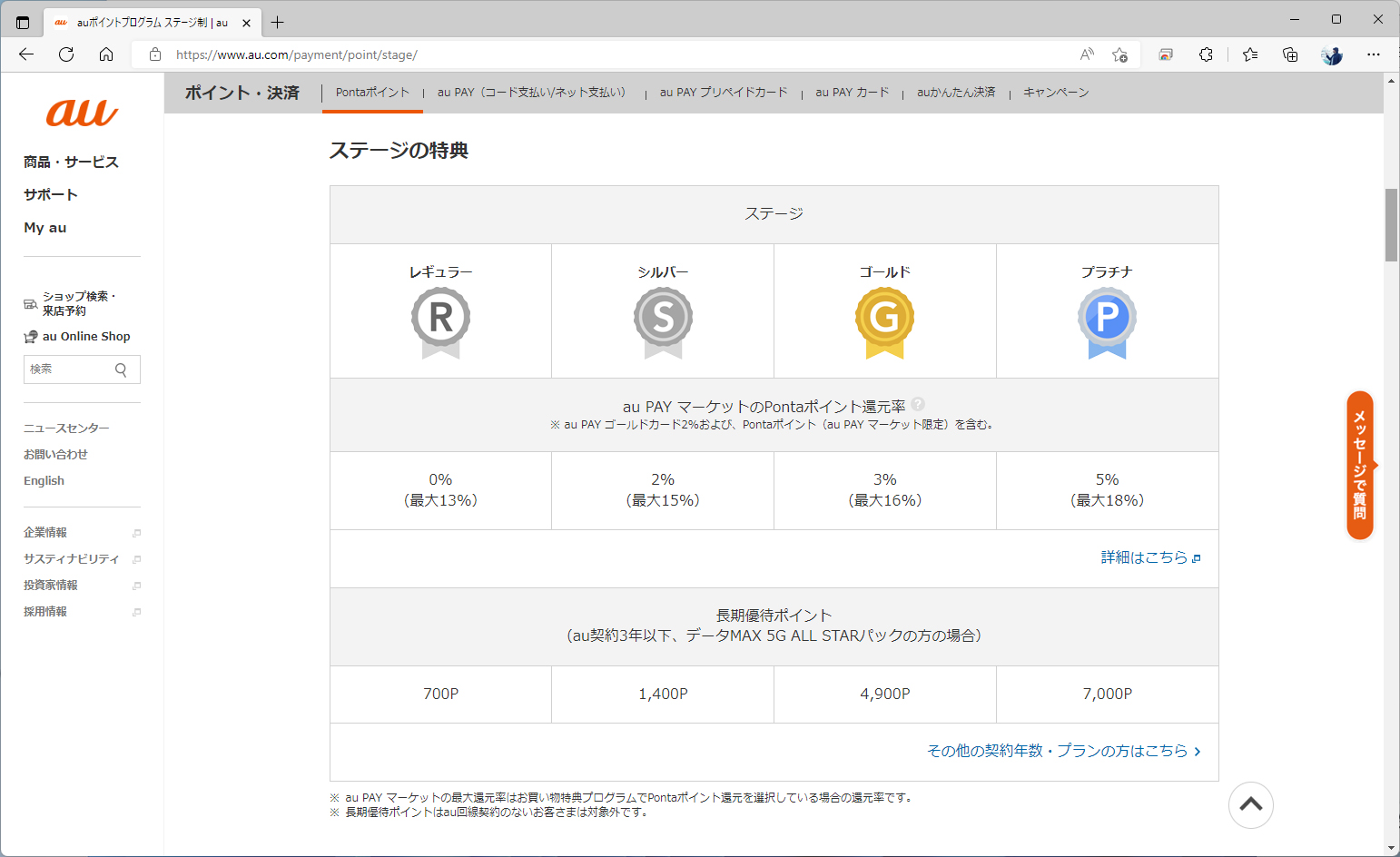1400x857 pixels.
Task: Click the ポイント・決済 heading link
Action: (x=242, y=93)
